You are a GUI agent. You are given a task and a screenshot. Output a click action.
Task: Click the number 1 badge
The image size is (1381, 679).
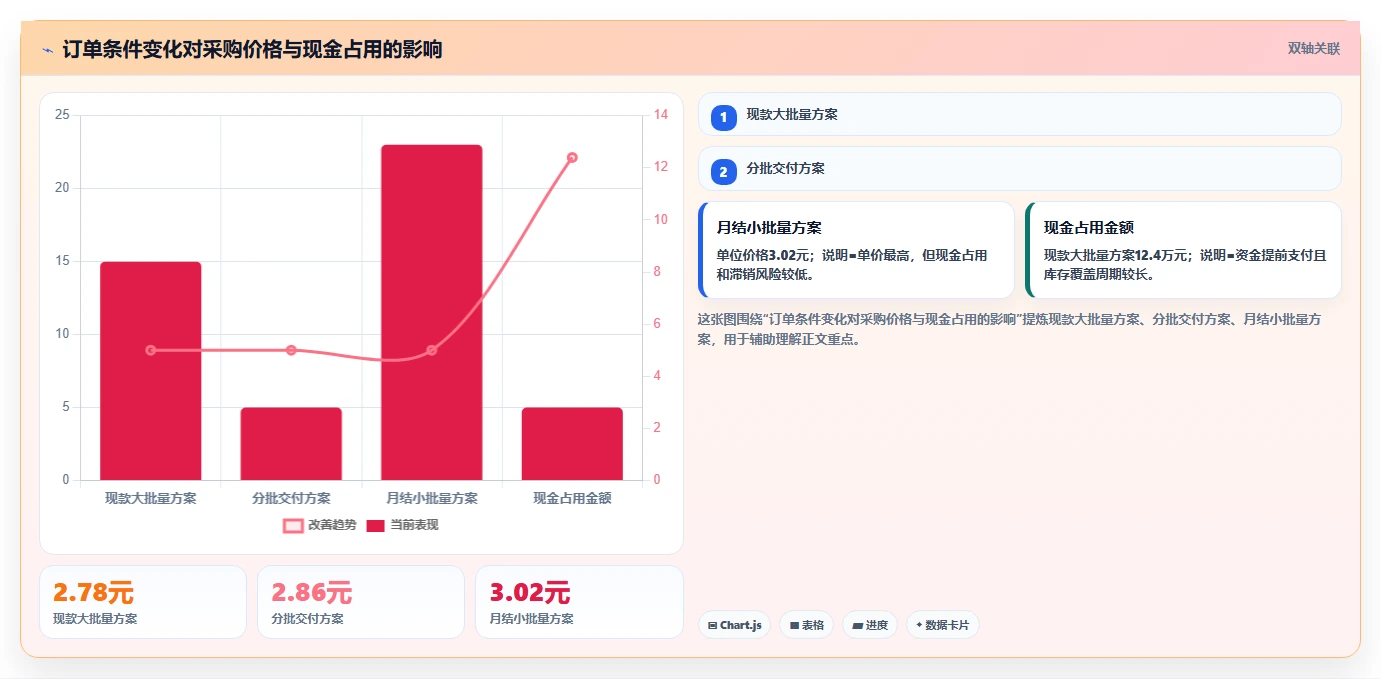click(x=724, y=118)
